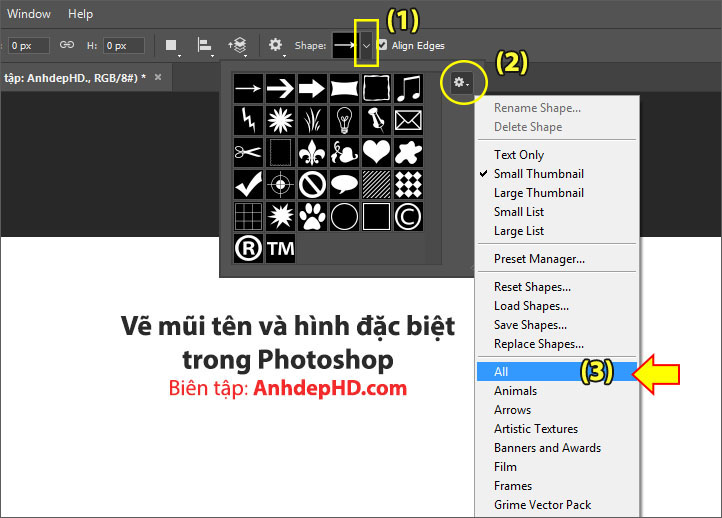This screenshot has width=722, height=518.
Task: Choose the checkmark shape
Action: 248,184
